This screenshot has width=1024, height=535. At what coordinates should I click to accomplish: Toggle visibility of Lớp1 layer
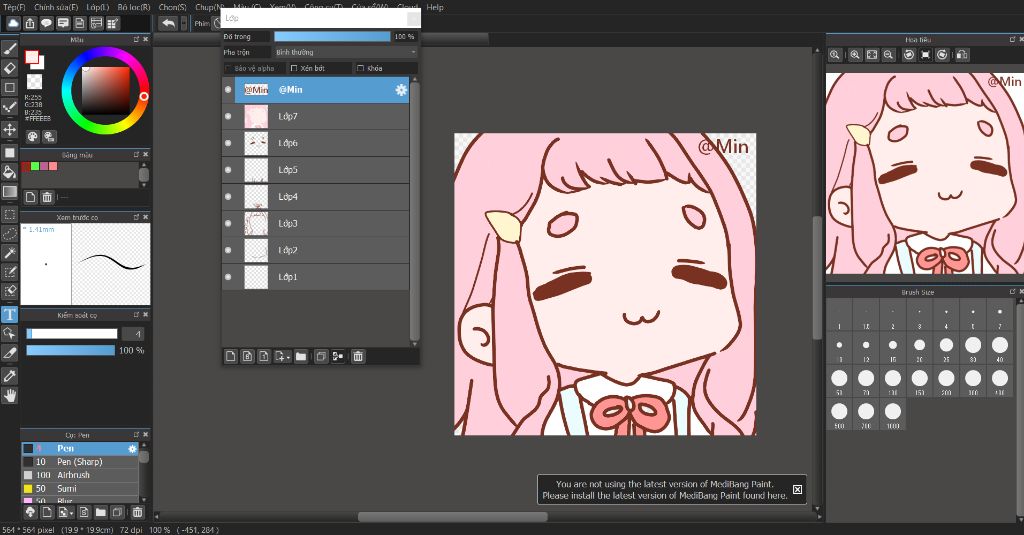(x=228, y=277)
